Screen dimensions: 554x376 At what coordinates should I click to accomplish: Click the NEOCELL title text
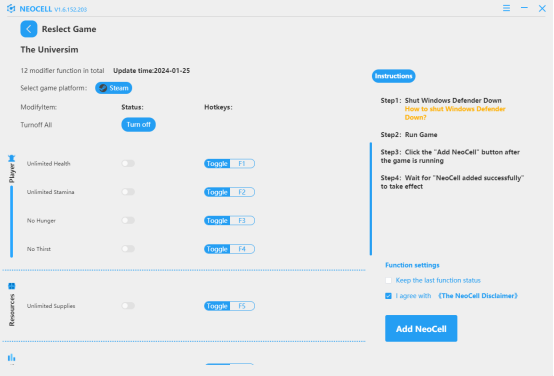coord(36,9)
